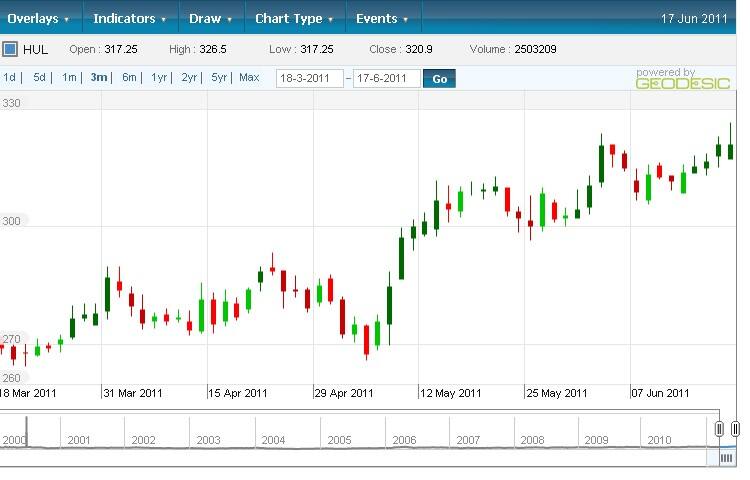
Task: Click the start date field 18-3-2011
Action: pyautogui.click(x=309, y=79)
